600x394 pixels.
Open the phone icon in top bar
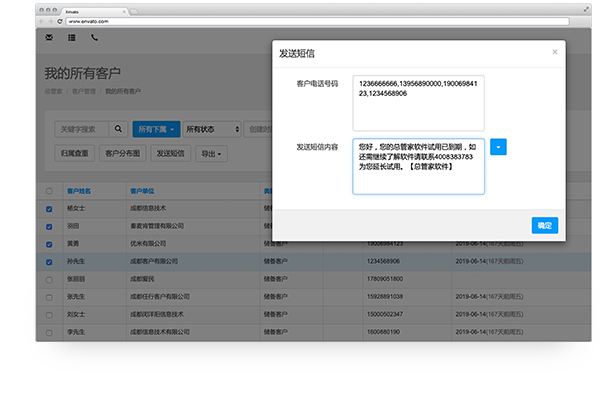point(94,37)
